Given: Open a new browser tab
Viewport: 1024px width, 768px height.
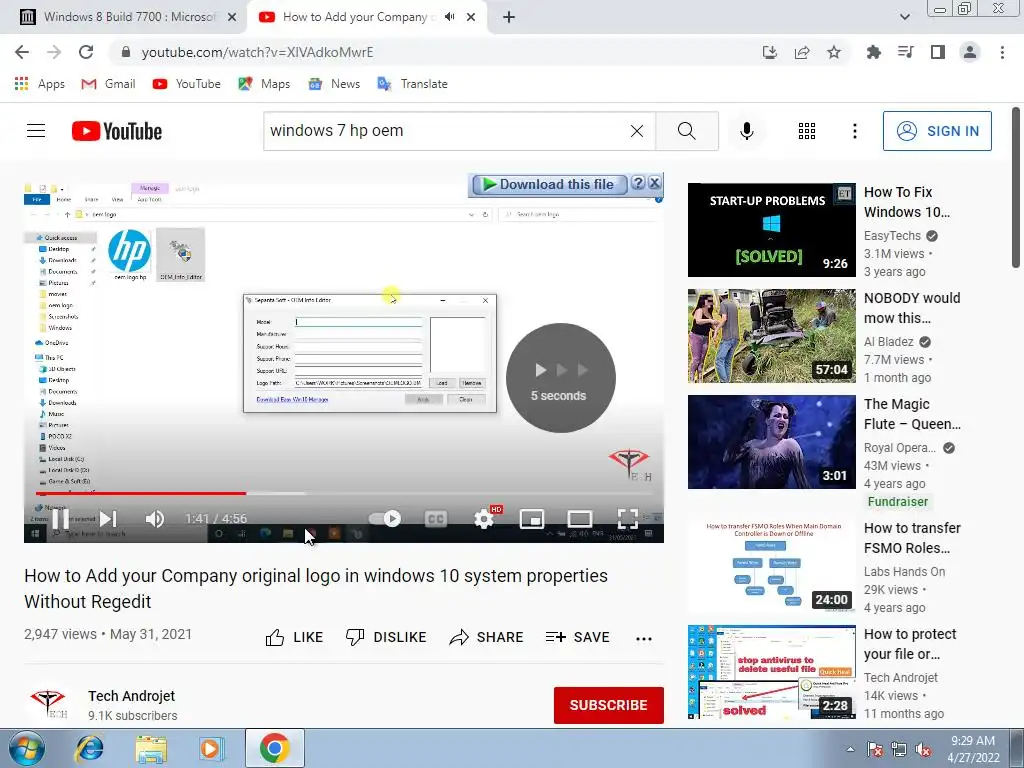Looking at the screenshot, I should click(x=509, y=18).
